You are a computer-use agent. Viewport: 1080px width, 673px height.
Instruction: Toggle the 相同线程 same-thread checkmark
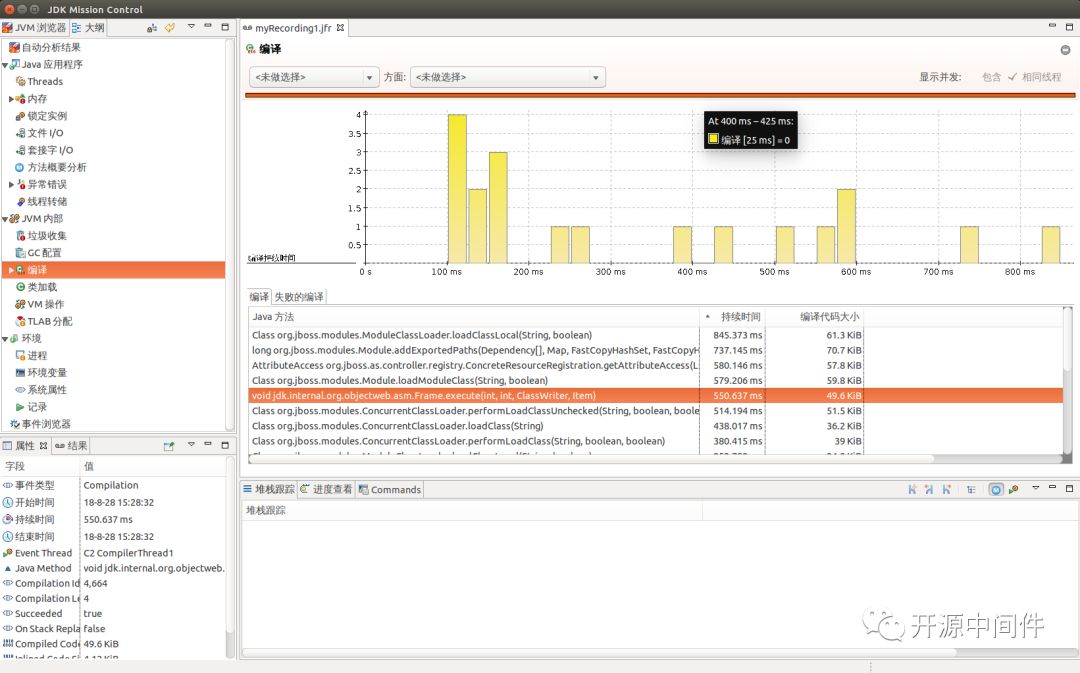(x=1035, y=76)
